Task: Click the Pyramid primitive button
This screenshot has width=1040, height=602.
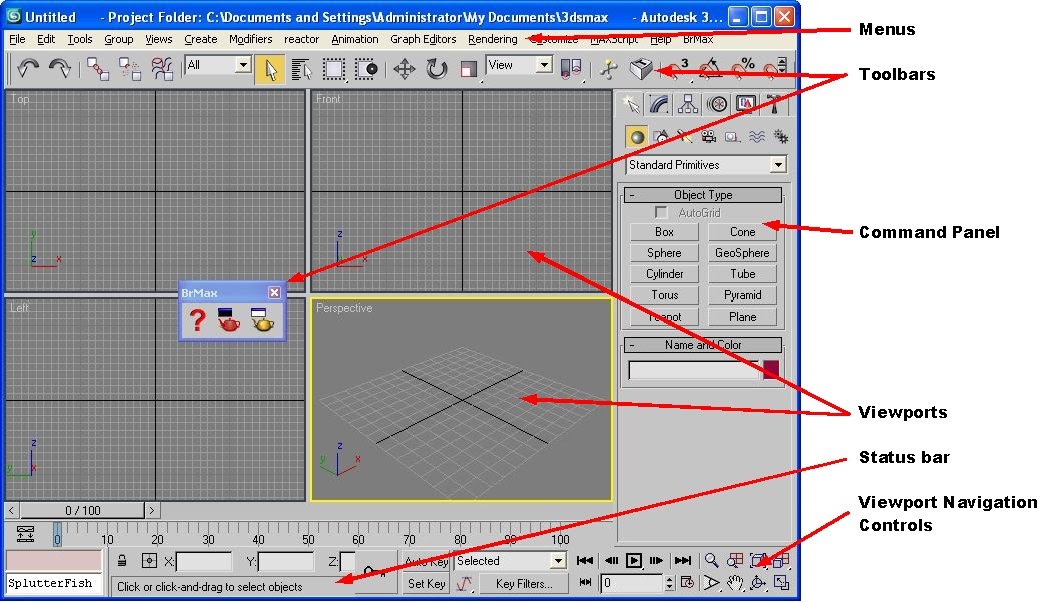Action: tap(742, 296)
